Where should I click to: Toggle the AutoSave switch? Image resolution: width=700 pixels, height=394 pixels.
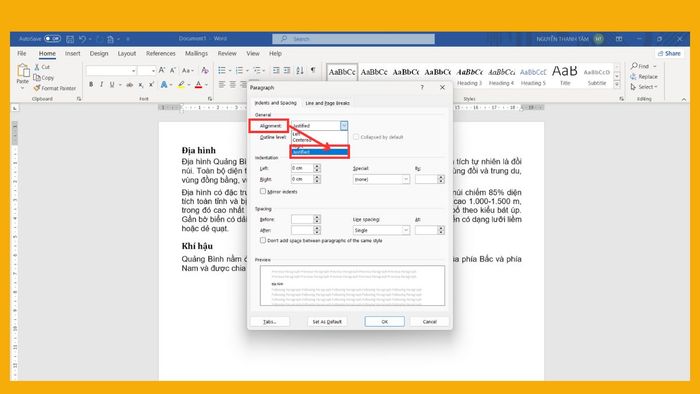pyautogui.click(x=53, y=39)
